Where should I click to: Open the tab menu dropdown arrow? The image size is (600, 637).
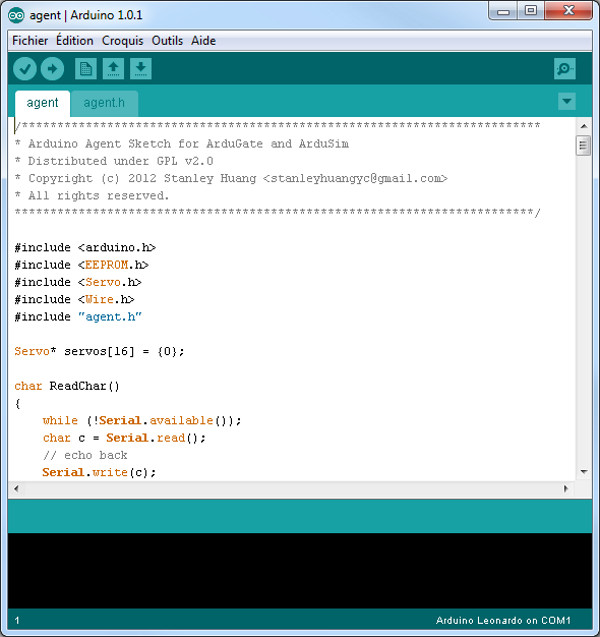(x=567, y=101)
